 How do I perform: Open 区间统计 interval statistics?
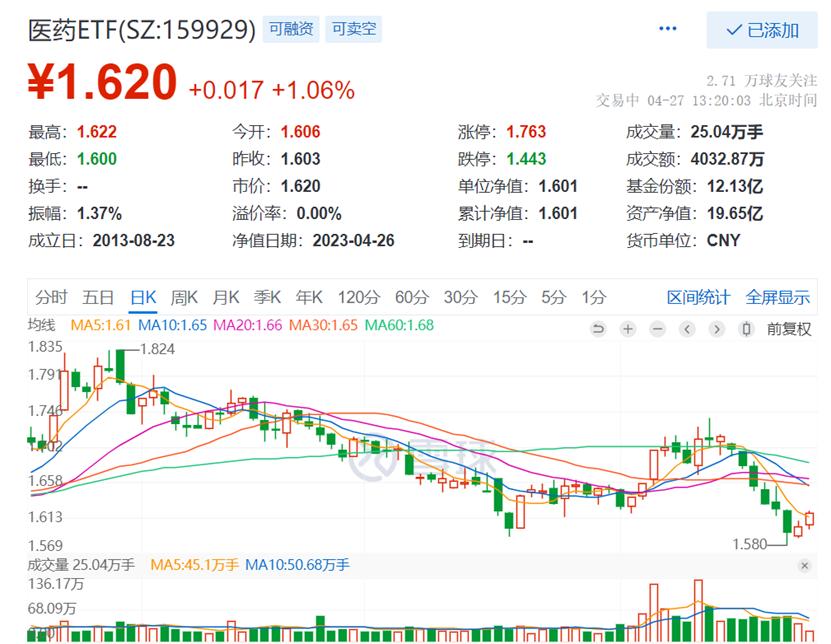point(699,297)
